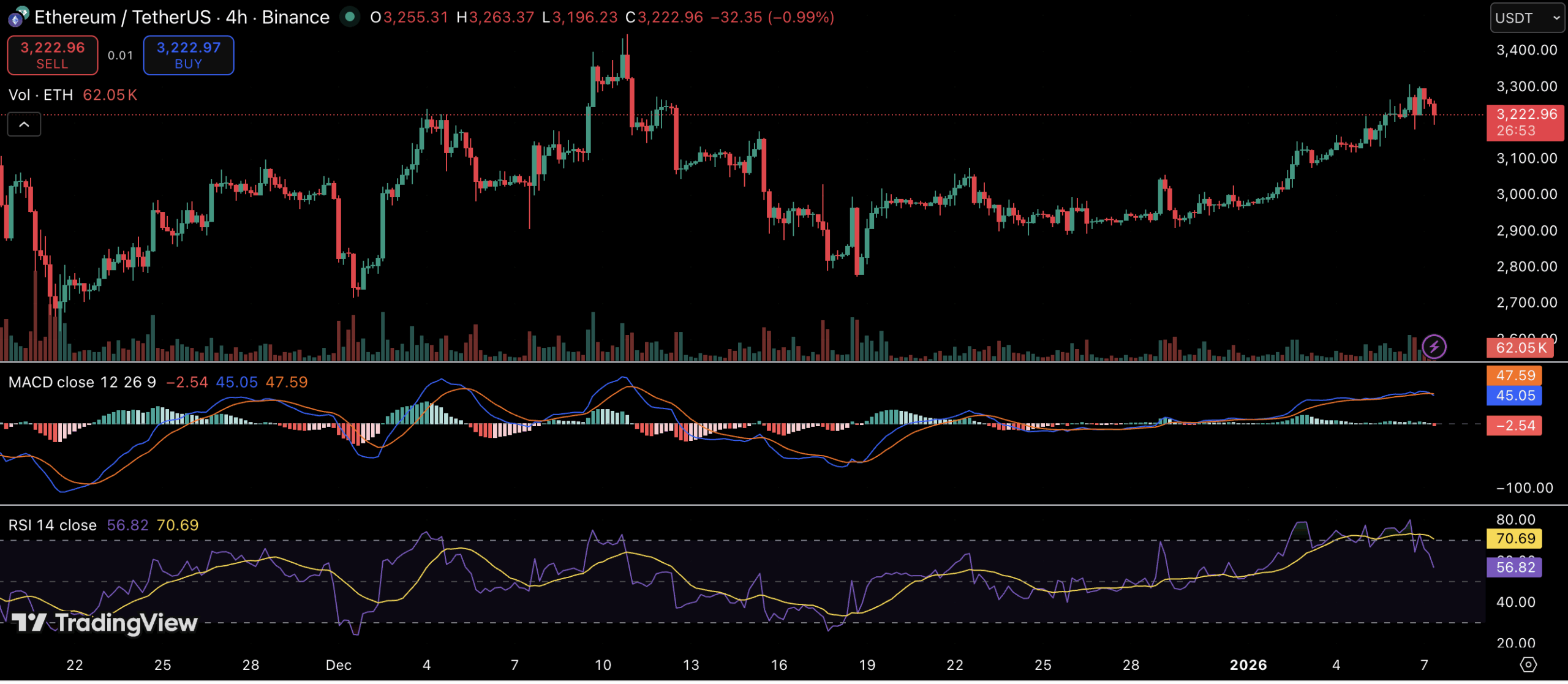Select the Ethereum / TetherUS symbol title
1568x684 pixels.
click(x=182, y=17)
